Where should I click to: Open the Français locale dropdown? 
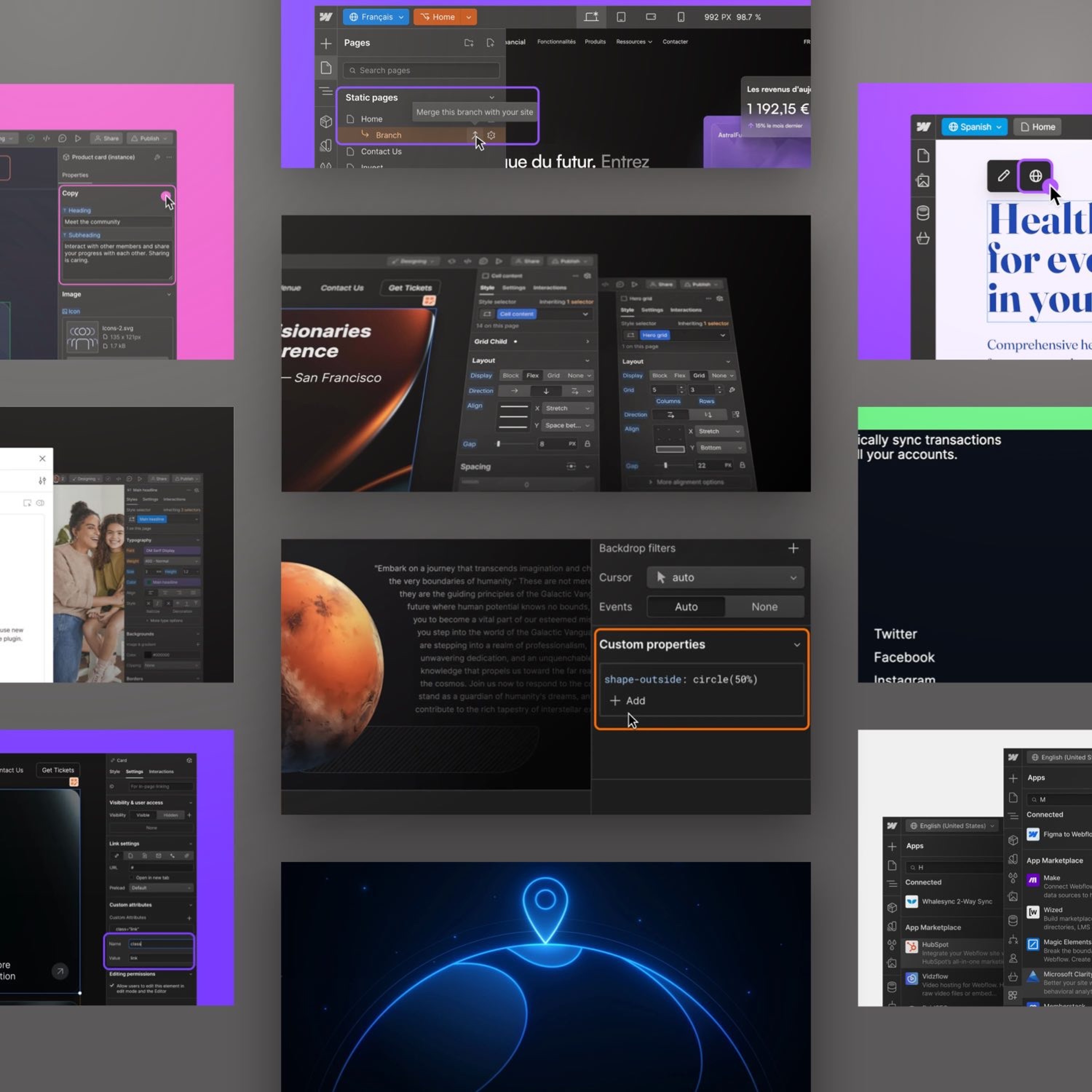[x=376, y=17]
